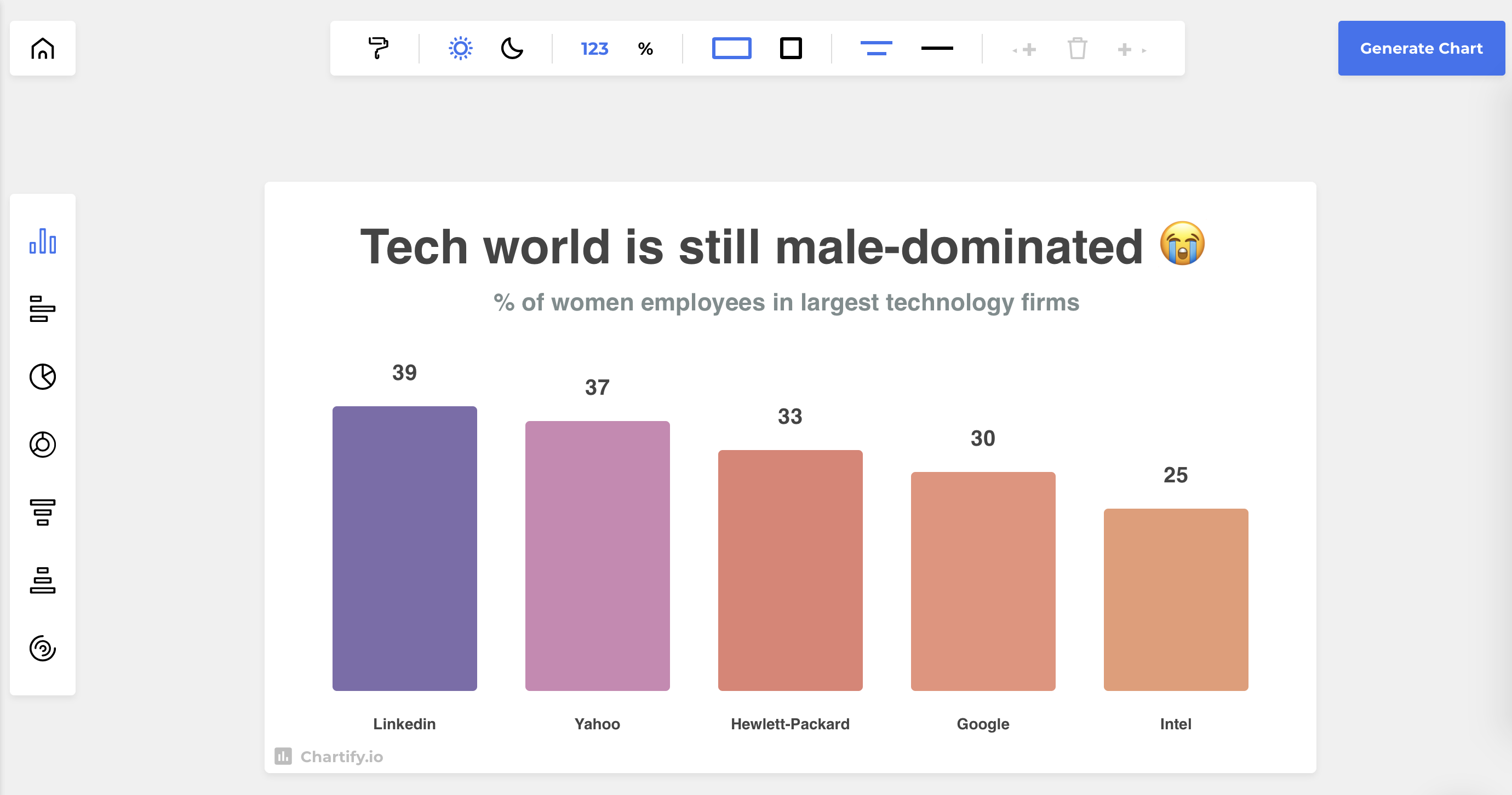This screenshot has width=1512, height=795.
Task: Select square aspect ratio
Action: (x=791, y=48)
